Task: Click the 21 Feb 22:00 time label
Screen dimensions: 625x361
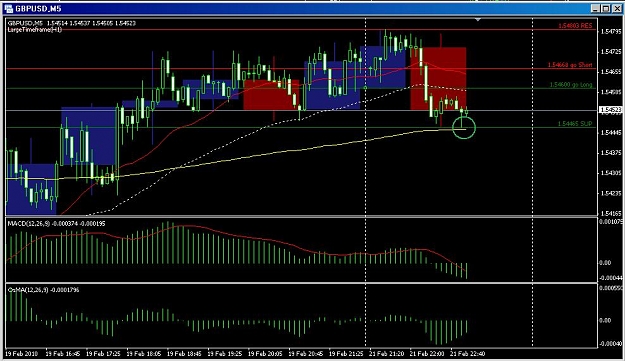Action: point(426,353)
